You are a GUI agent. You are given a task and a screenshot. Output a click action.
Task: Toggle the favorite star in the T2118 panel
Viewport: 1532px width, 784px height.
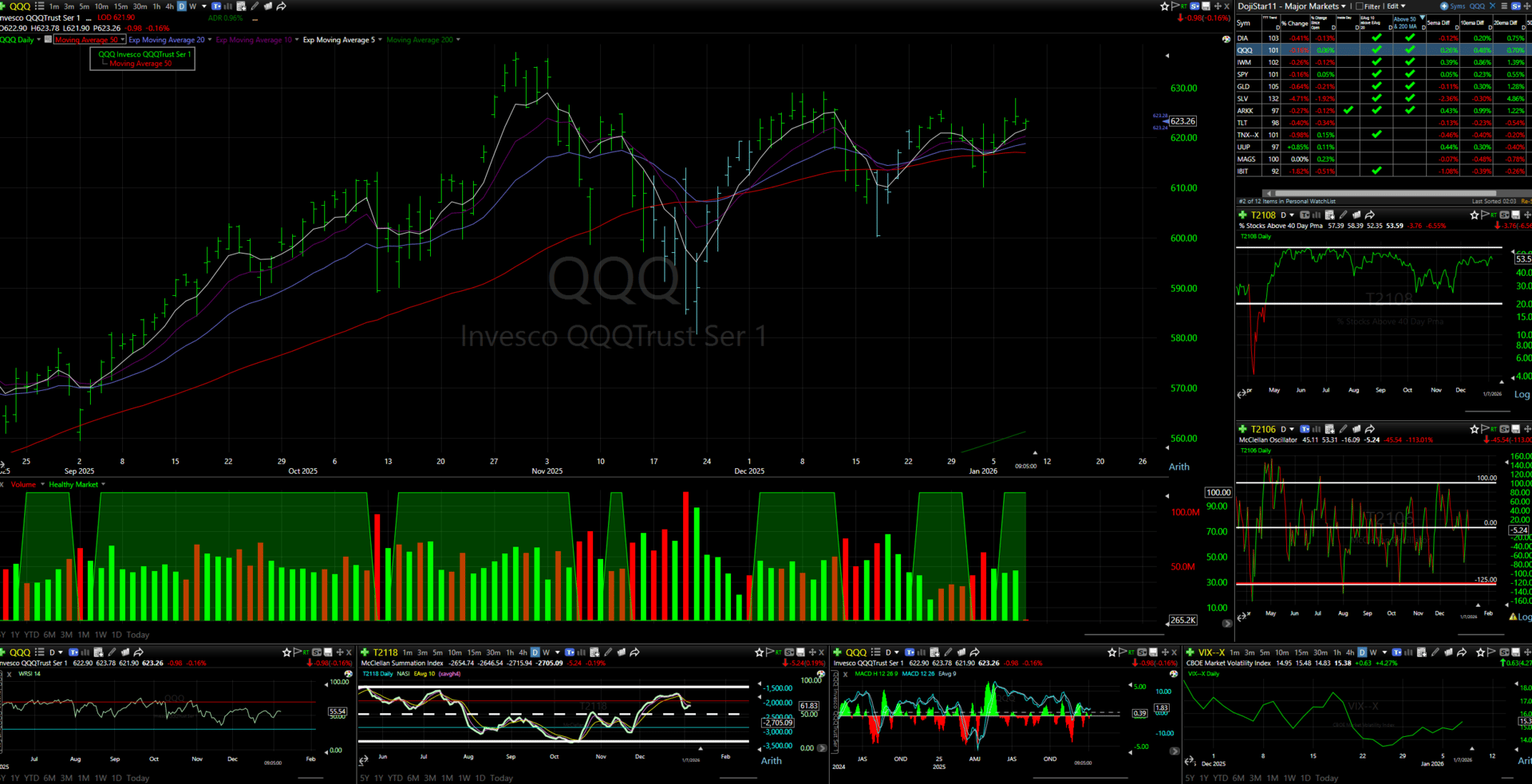pos(759,652)
